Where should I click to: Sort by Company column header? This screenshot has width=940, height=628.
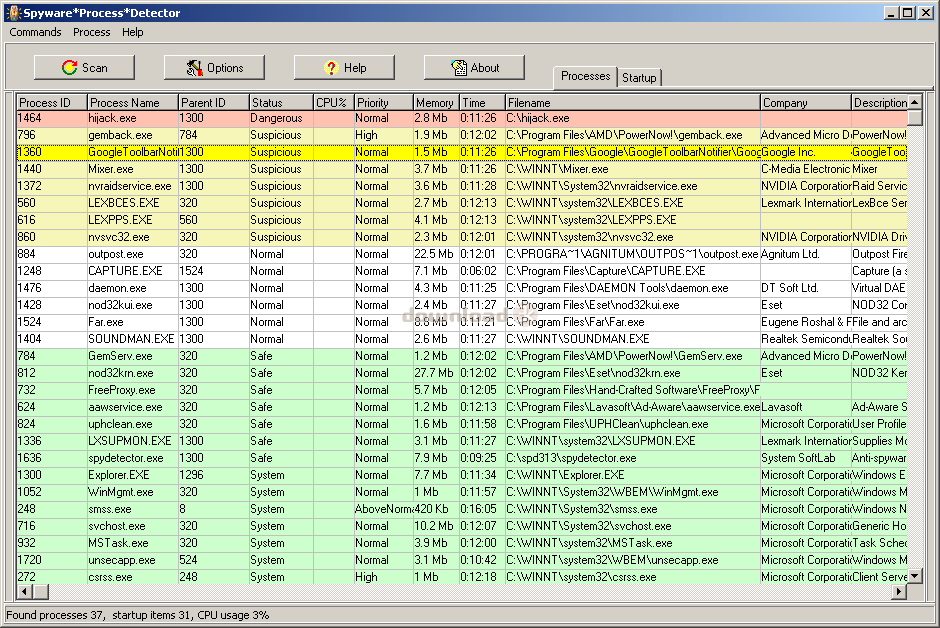tap(806, 102)
